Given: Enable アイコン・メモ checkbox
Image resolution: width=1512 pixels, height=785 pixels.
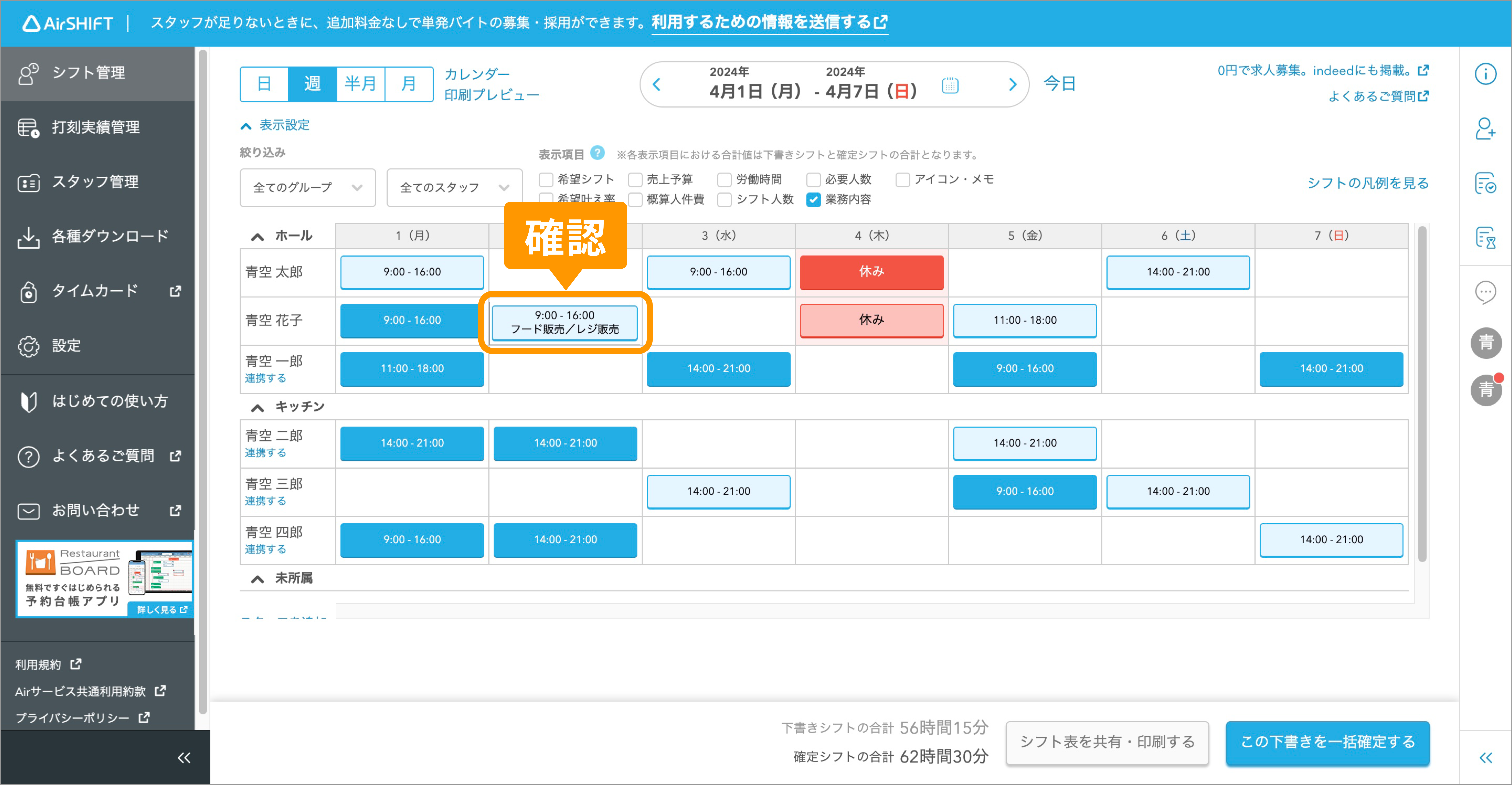Looking at the screenshot, I should [903, 180].
